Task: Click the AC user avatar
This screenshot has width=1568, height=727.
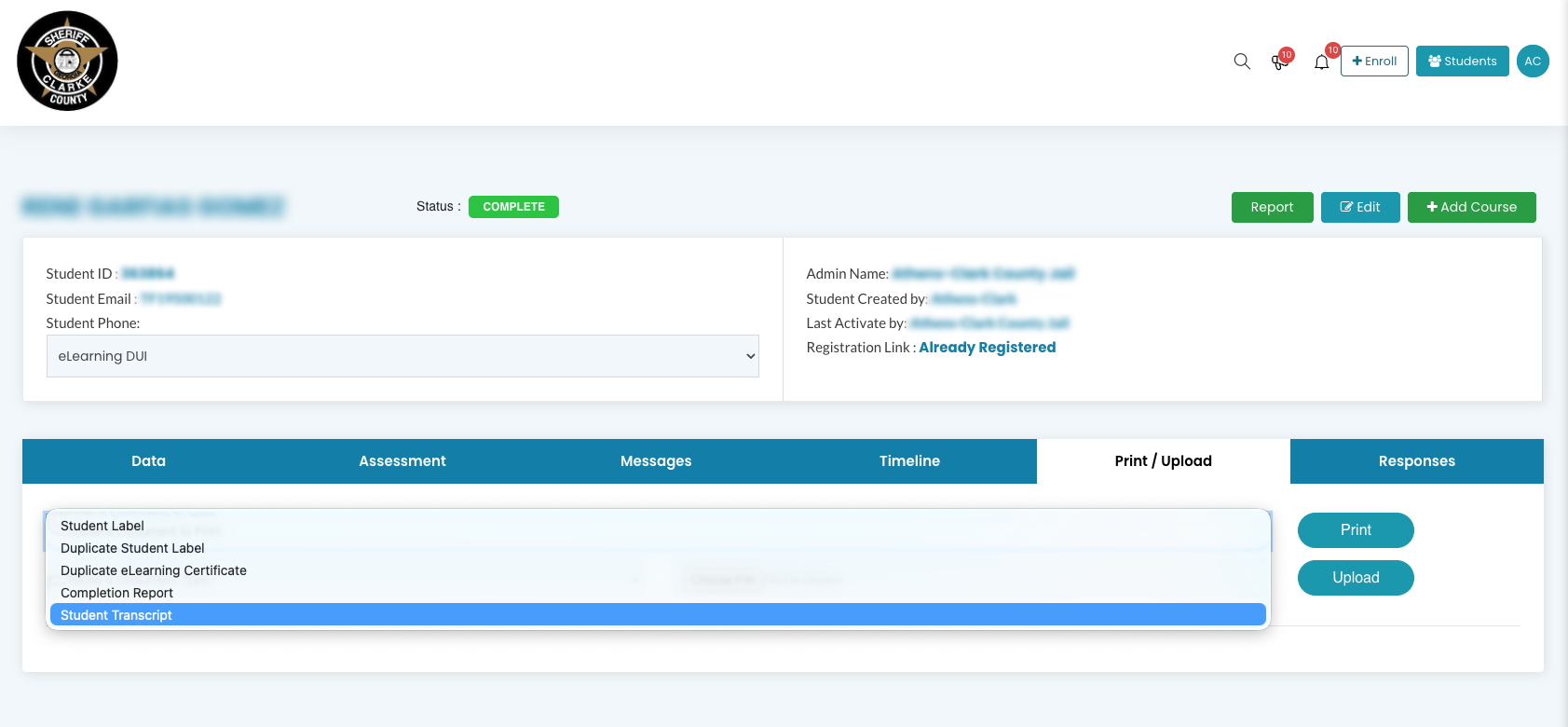Action: pos(1532,62)
